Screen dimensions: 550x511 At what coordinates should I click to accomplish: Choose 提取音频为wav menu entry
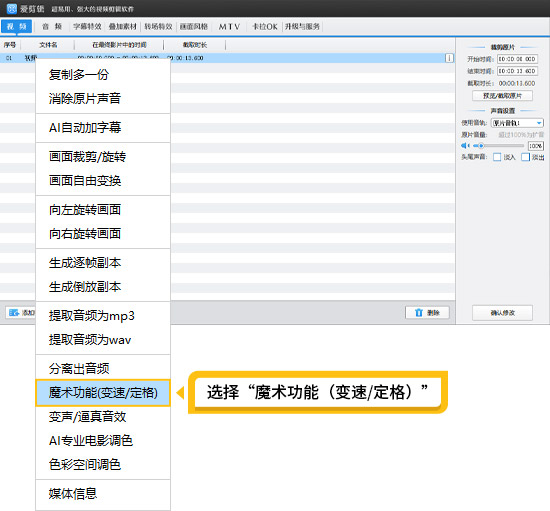pos(103,340)
